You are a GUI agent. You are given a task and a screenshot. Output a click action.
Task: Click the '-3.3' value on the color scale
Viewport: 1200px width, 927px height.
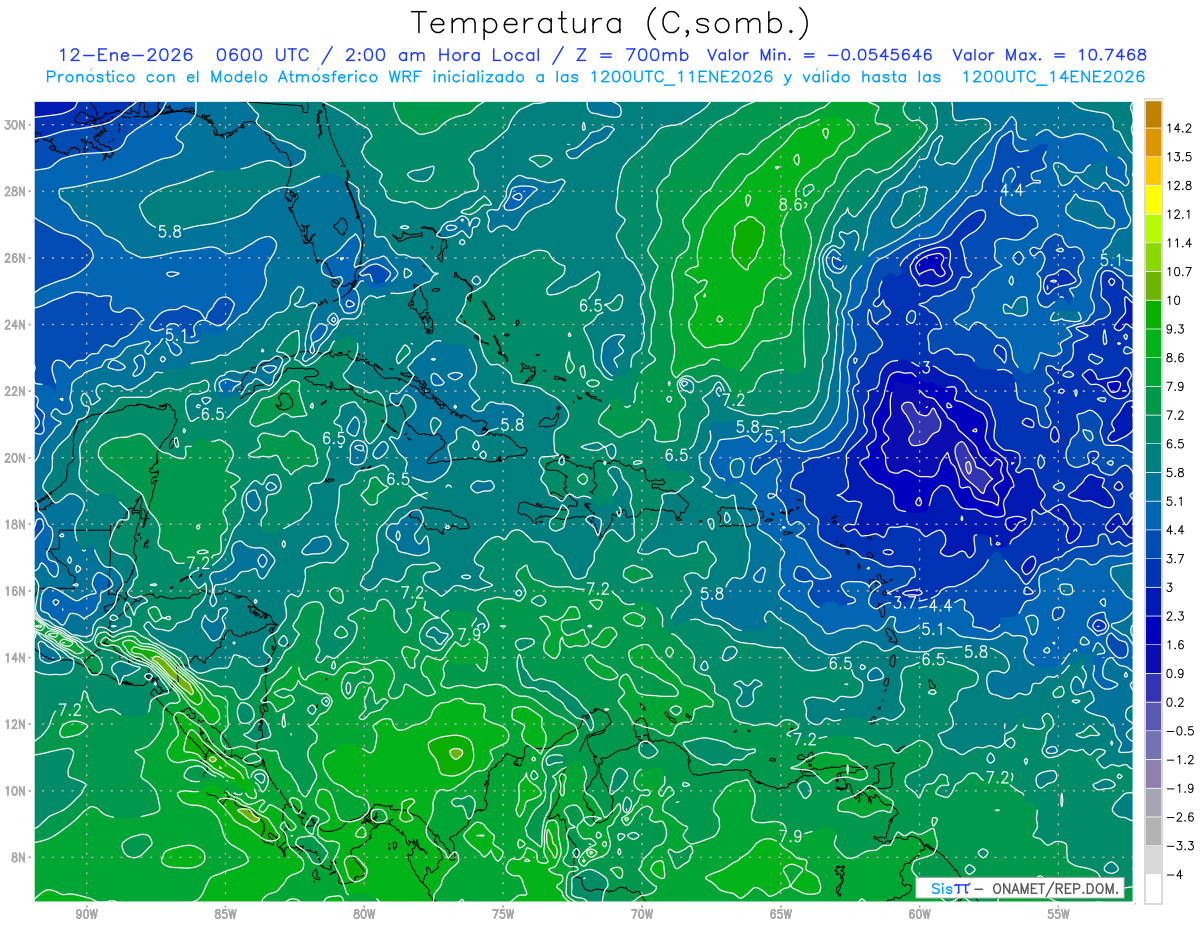pyautogui.click(x=1180, y=846)
